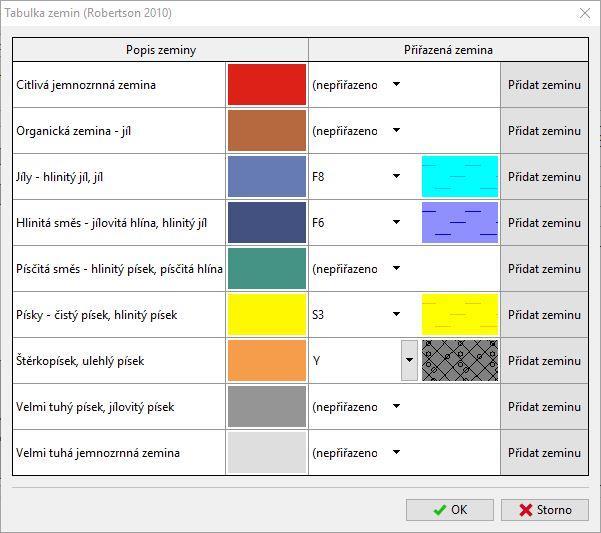Click Přidat zeminu in Písky - čistý písek row

click(x=544, y=315)
